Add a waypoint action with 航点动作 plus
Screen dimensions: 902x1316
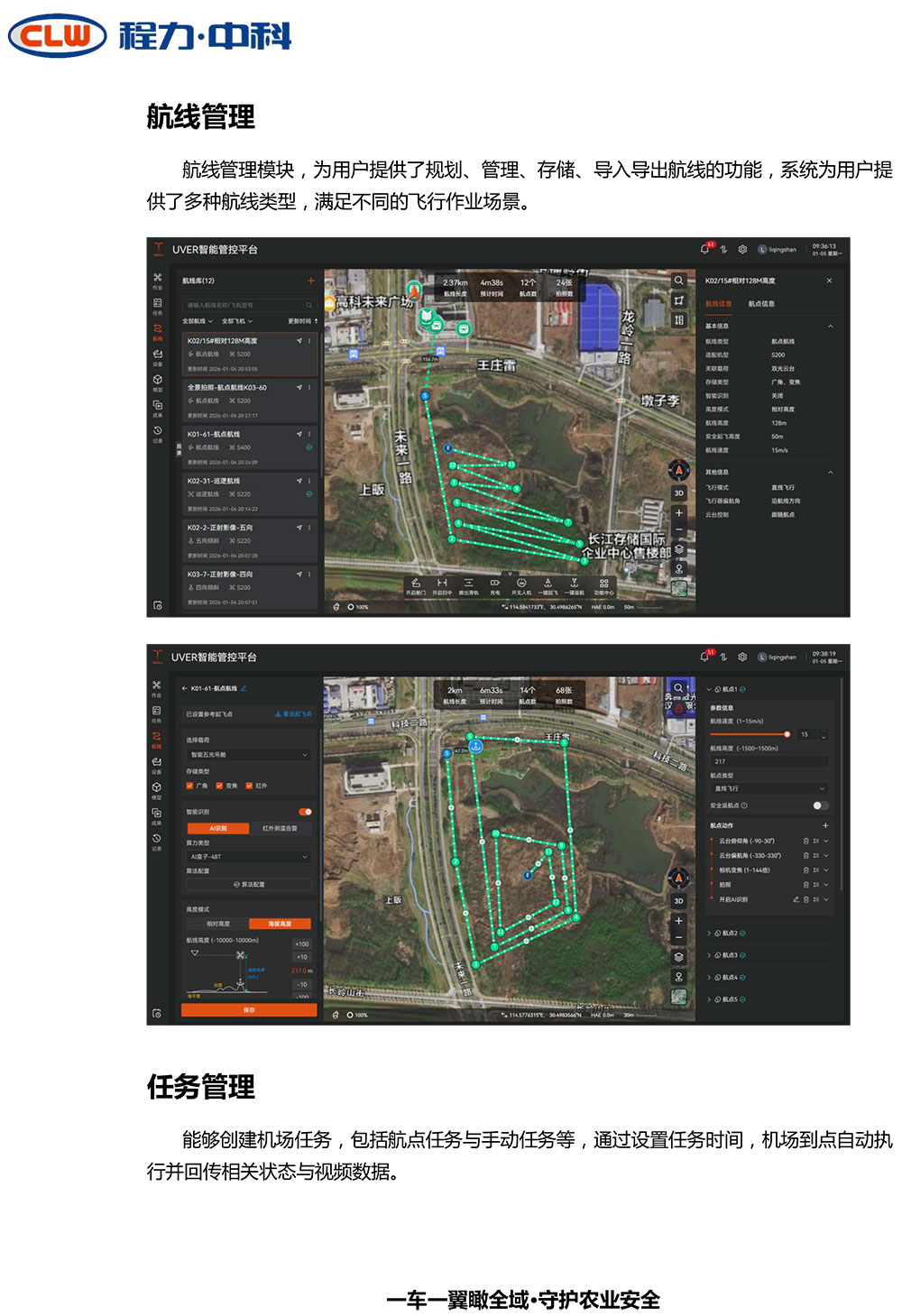(x=825, y=825)
